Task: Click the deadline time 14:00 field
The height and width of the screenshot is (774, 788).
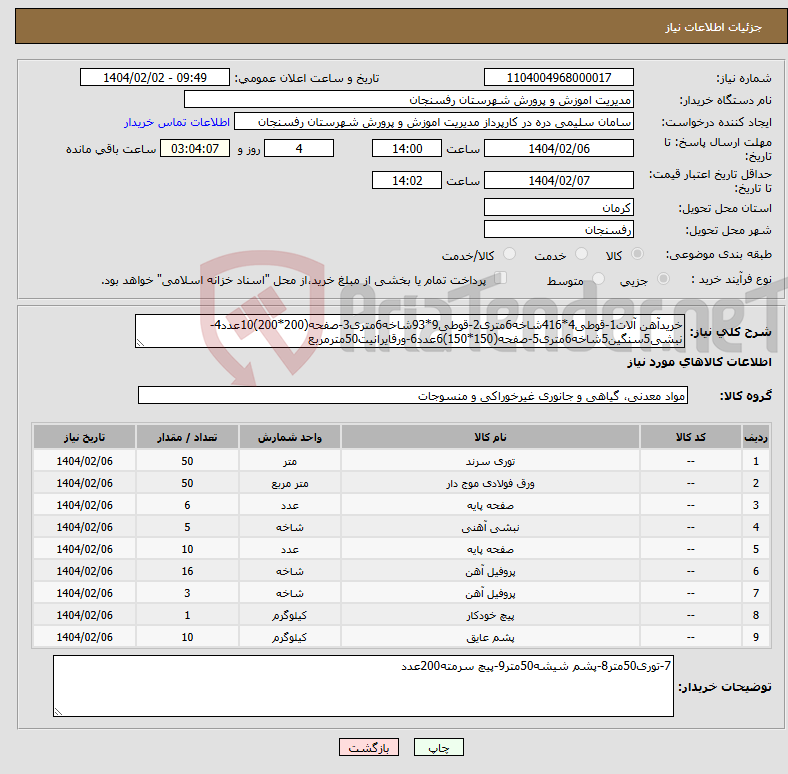Action: (x=407, y=148)
